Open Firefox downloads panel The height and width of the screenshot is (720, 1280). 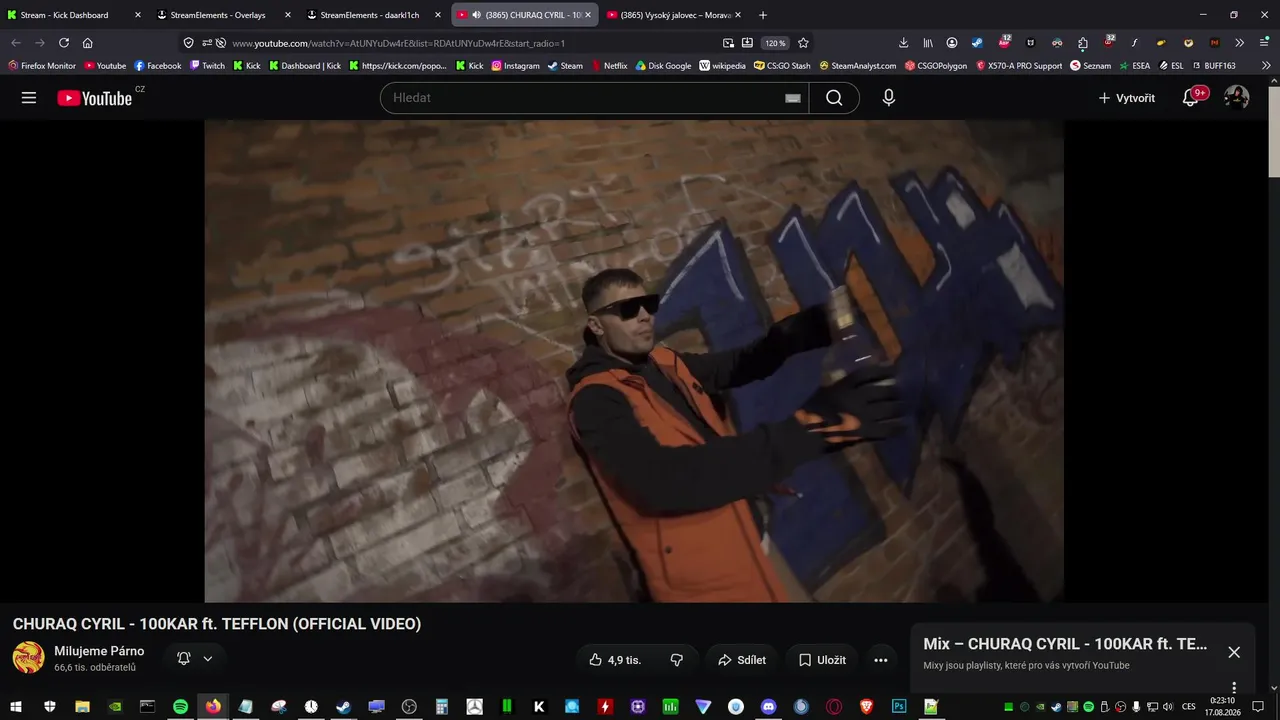(x=904, y=43)
